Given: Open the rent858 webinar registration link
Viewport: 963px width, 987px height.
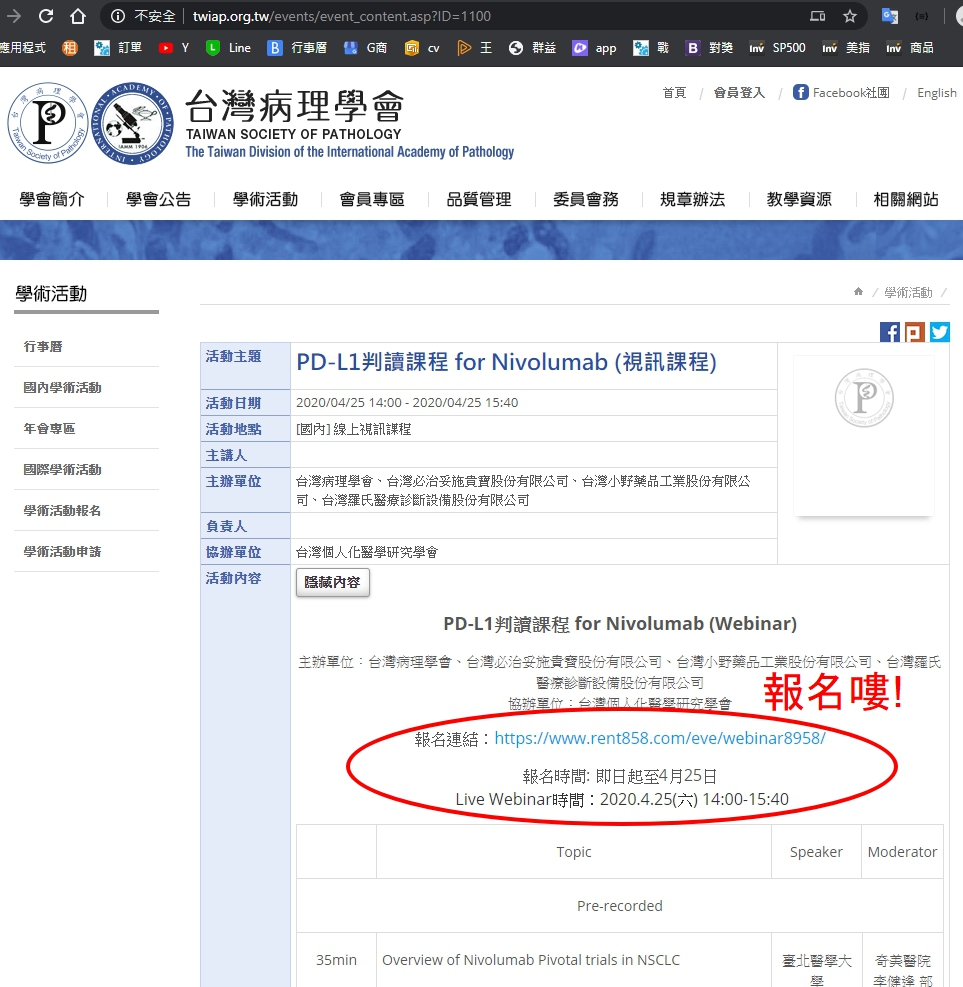Looking at the screenshot, I should [660, 738].
